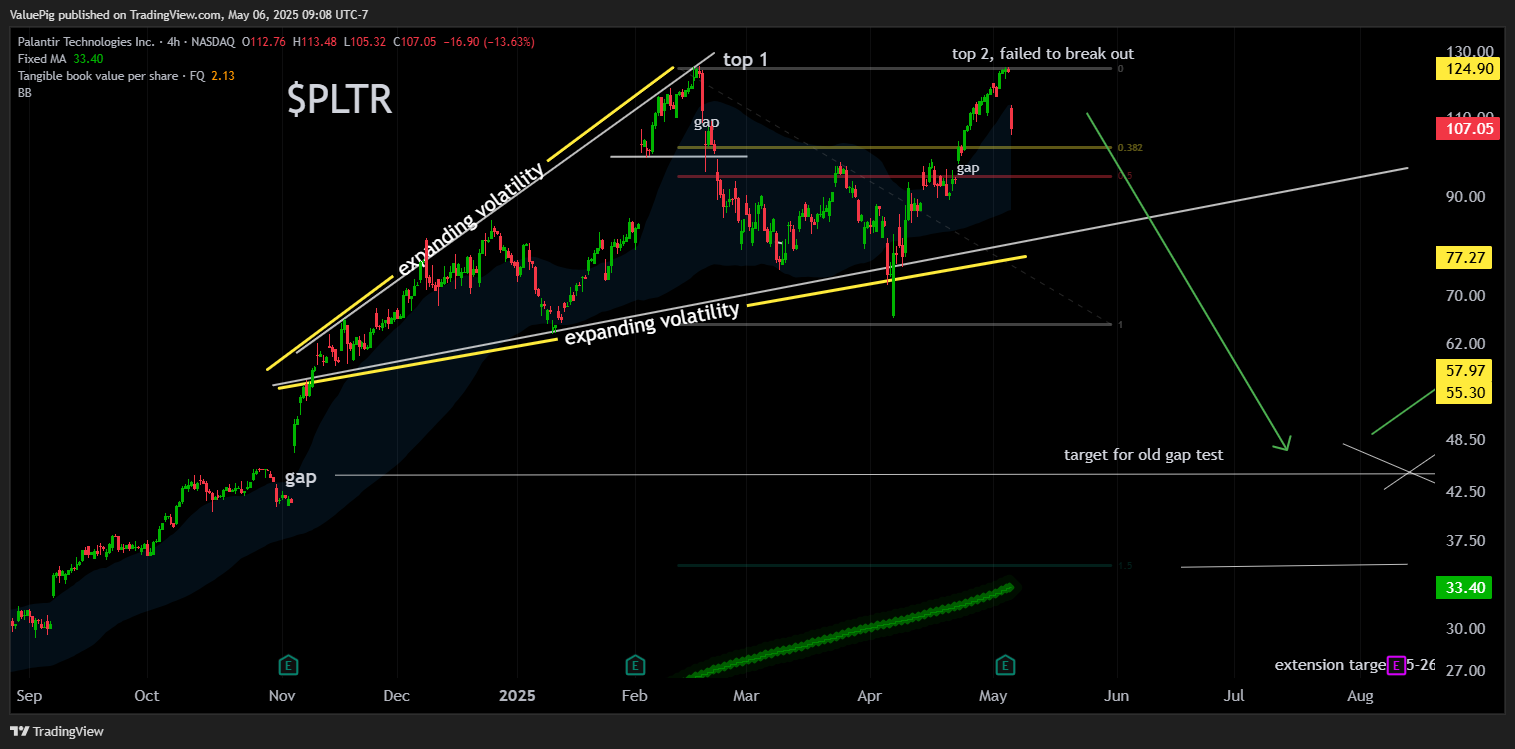Image resolution: width=1515 pixels, height=749 pixels.
Task: Click the Jul label on time axis
Action: click(x=1234, y=695)
